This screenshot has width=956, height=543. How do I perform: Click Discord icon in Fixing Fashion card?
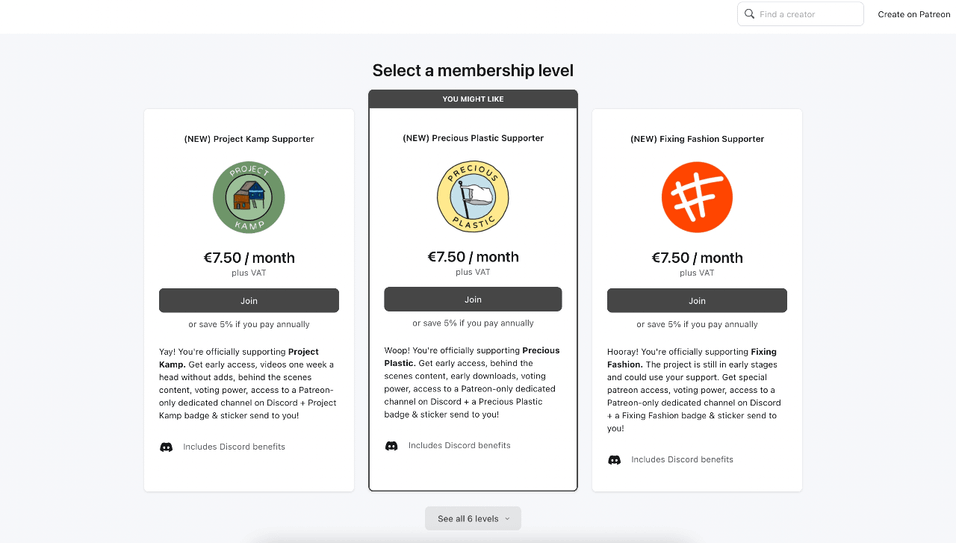click(x=614, y=460)
